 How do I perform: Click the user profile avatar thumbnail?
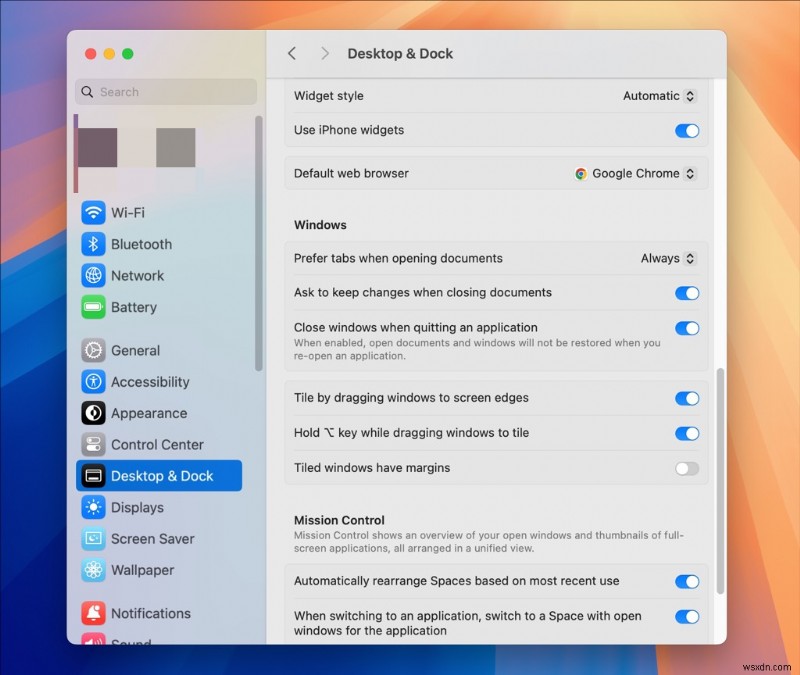97,147
